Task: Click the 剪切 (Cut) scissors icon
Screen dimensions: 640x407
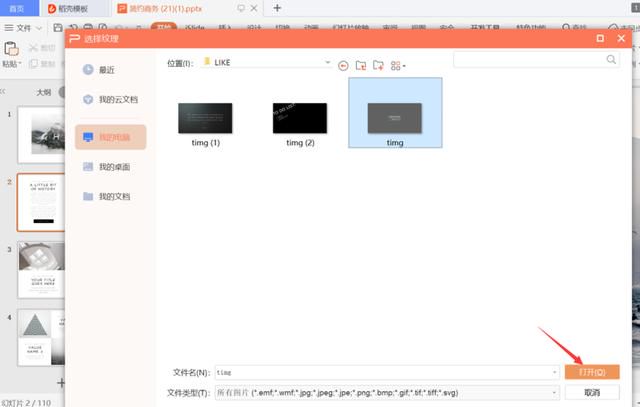Action: click(x=33, y=48)
